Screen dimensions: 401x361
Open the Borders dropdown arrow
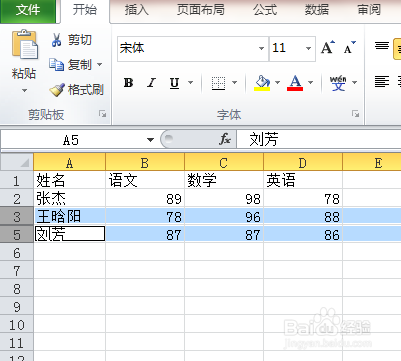coord(235,82)
